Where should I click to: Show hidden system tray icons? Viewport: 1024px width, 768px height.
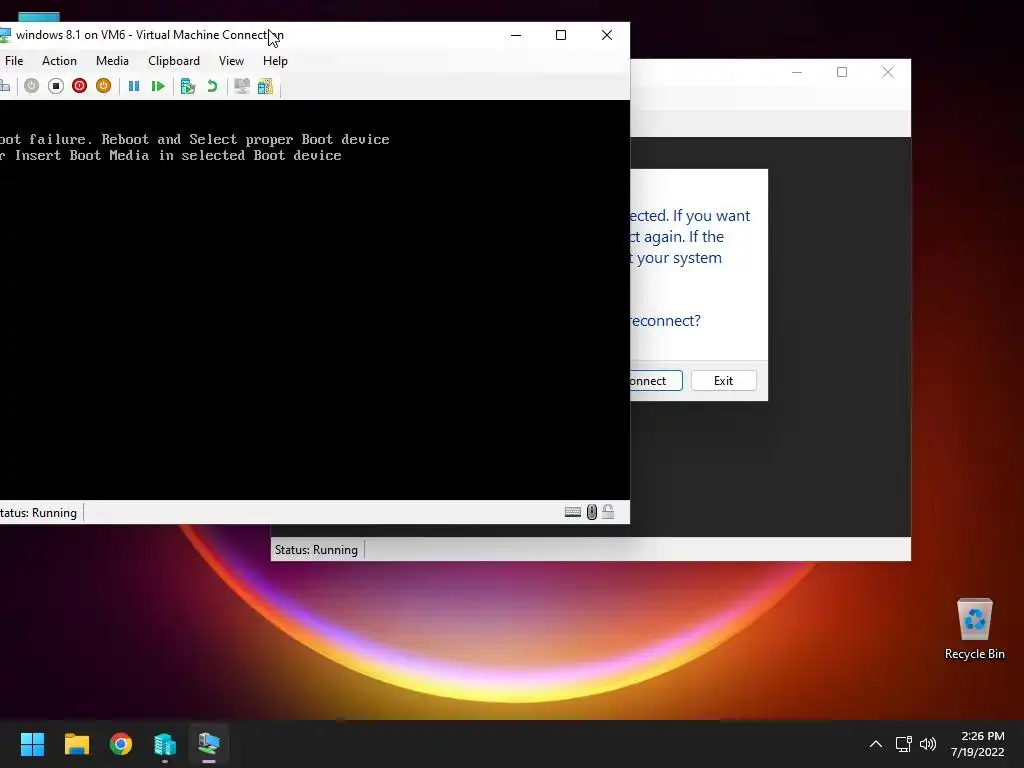pos(876,744)
